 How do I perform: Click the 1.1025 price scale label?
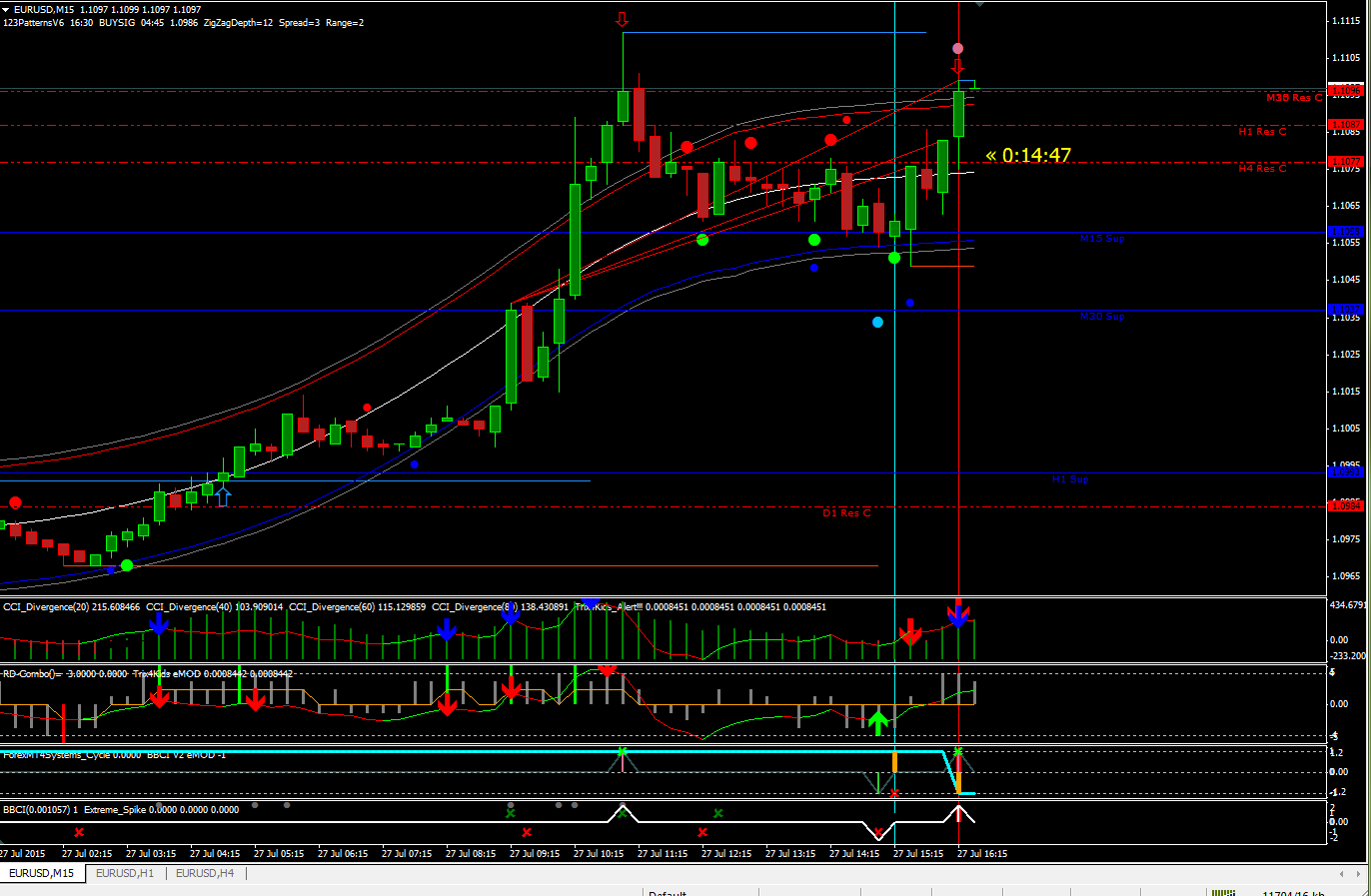[x=1346, y=355]
